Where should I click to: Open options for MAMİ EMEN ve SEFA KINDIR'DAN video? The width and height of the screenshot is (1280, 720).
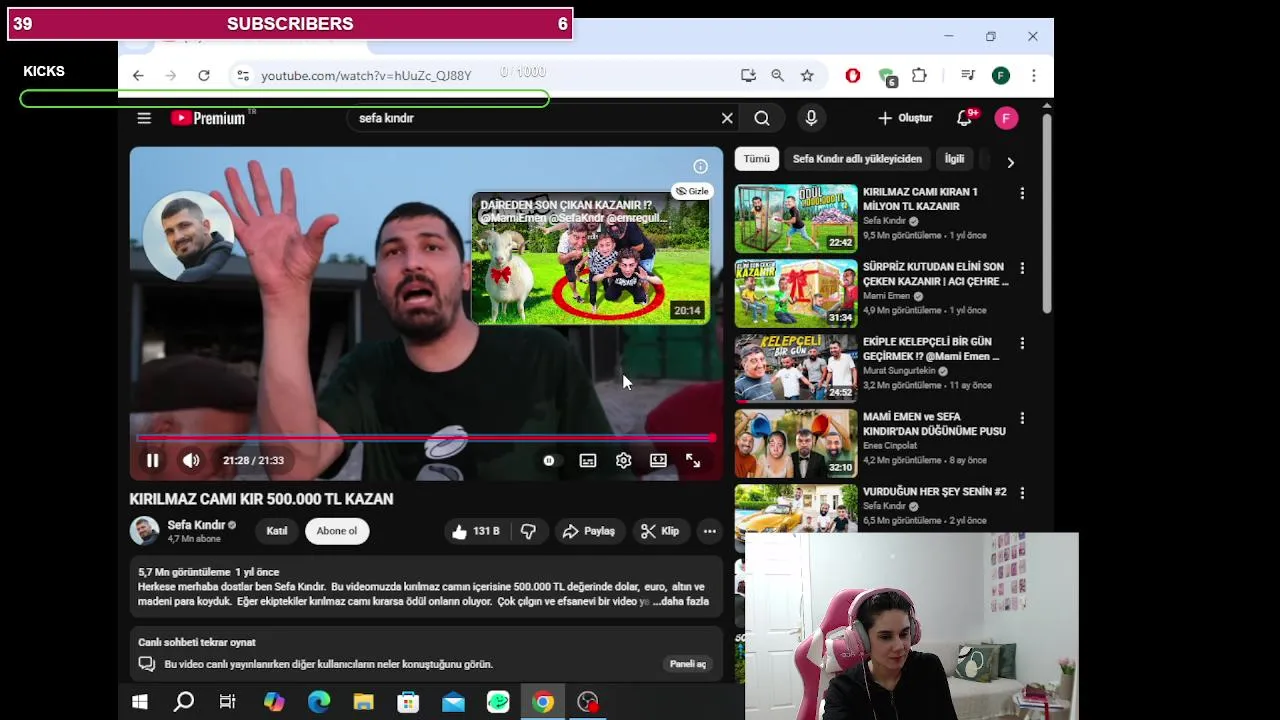pyautogui.click(x=1022, y=418)
